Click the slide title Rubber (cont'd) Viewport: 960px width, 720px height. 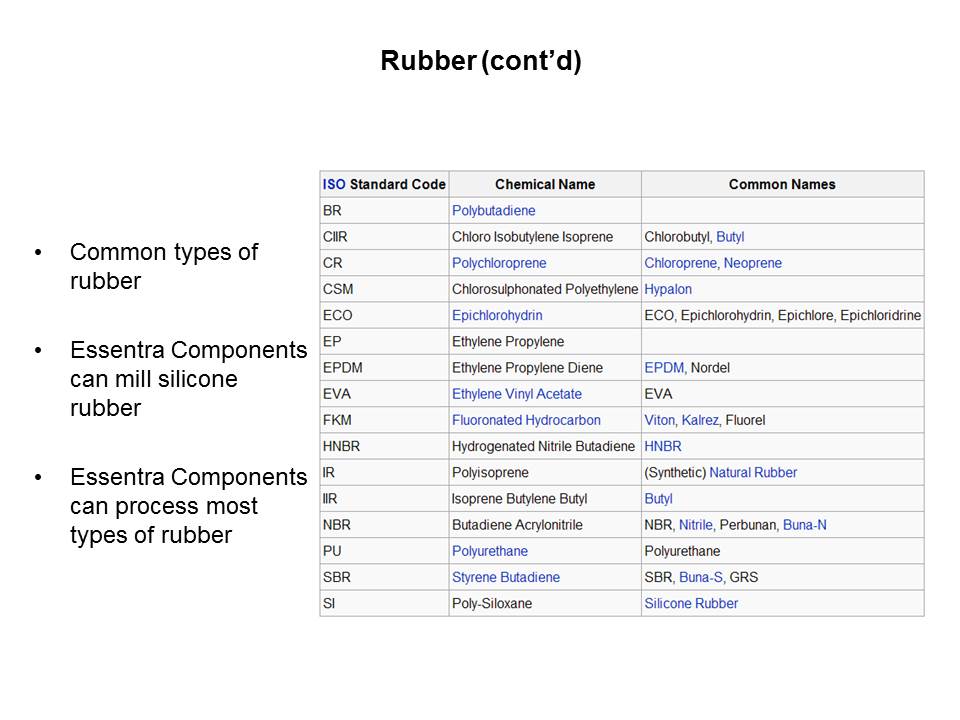pyautogui.click(x=480, y=62)
